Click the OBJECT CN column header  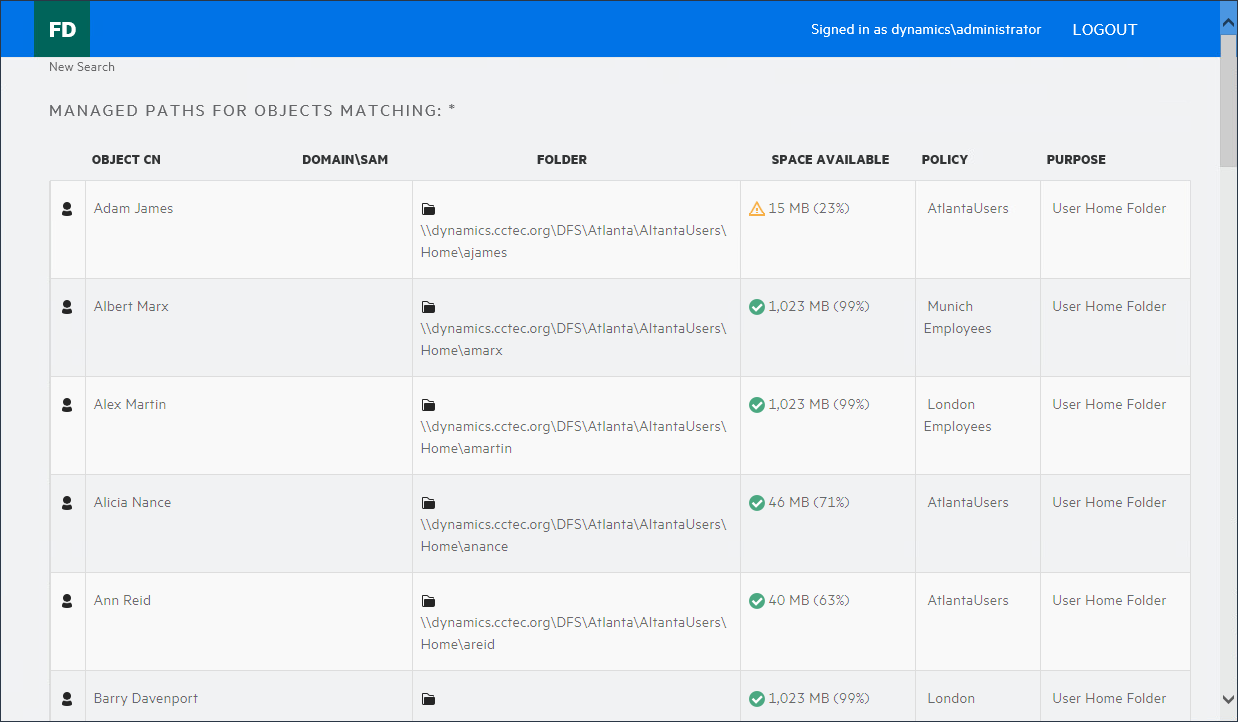coord(126,159)
